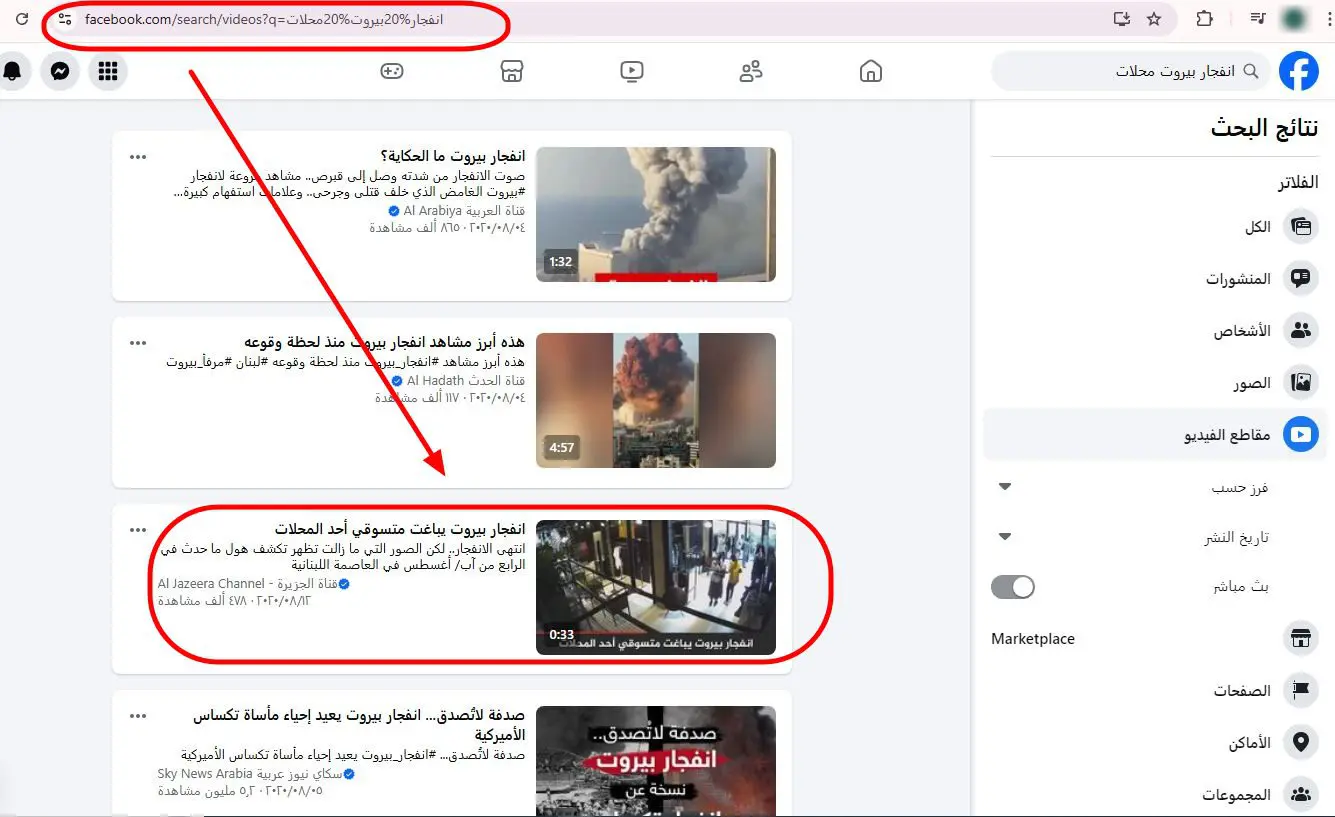This screenshot has height=817, width=1335.
Task: Open video title انفجار بيروت ما الحكاية؟
Action: pos(453,157)
